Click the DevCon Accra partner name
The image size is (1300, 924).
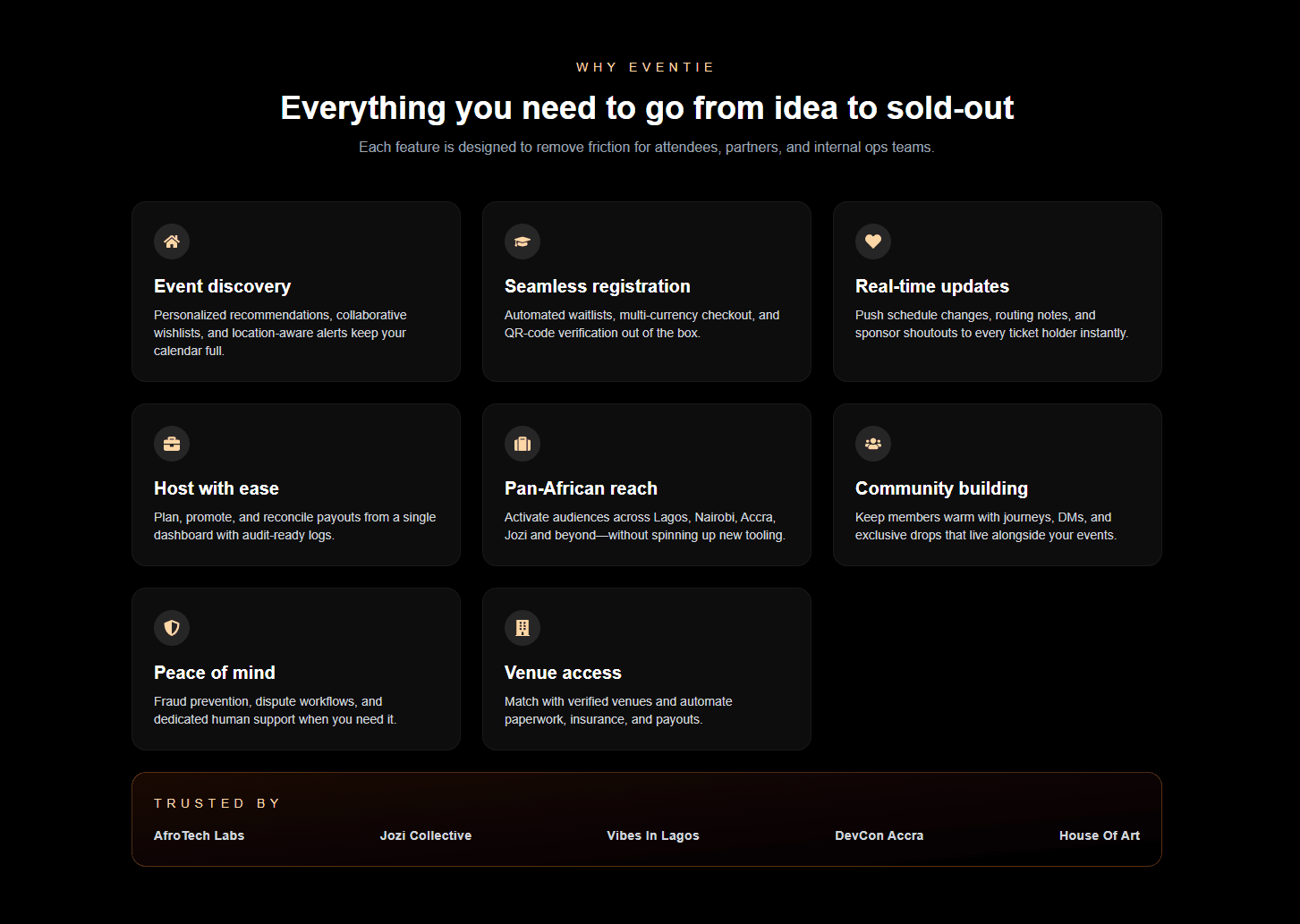click(x=879, y=835)
